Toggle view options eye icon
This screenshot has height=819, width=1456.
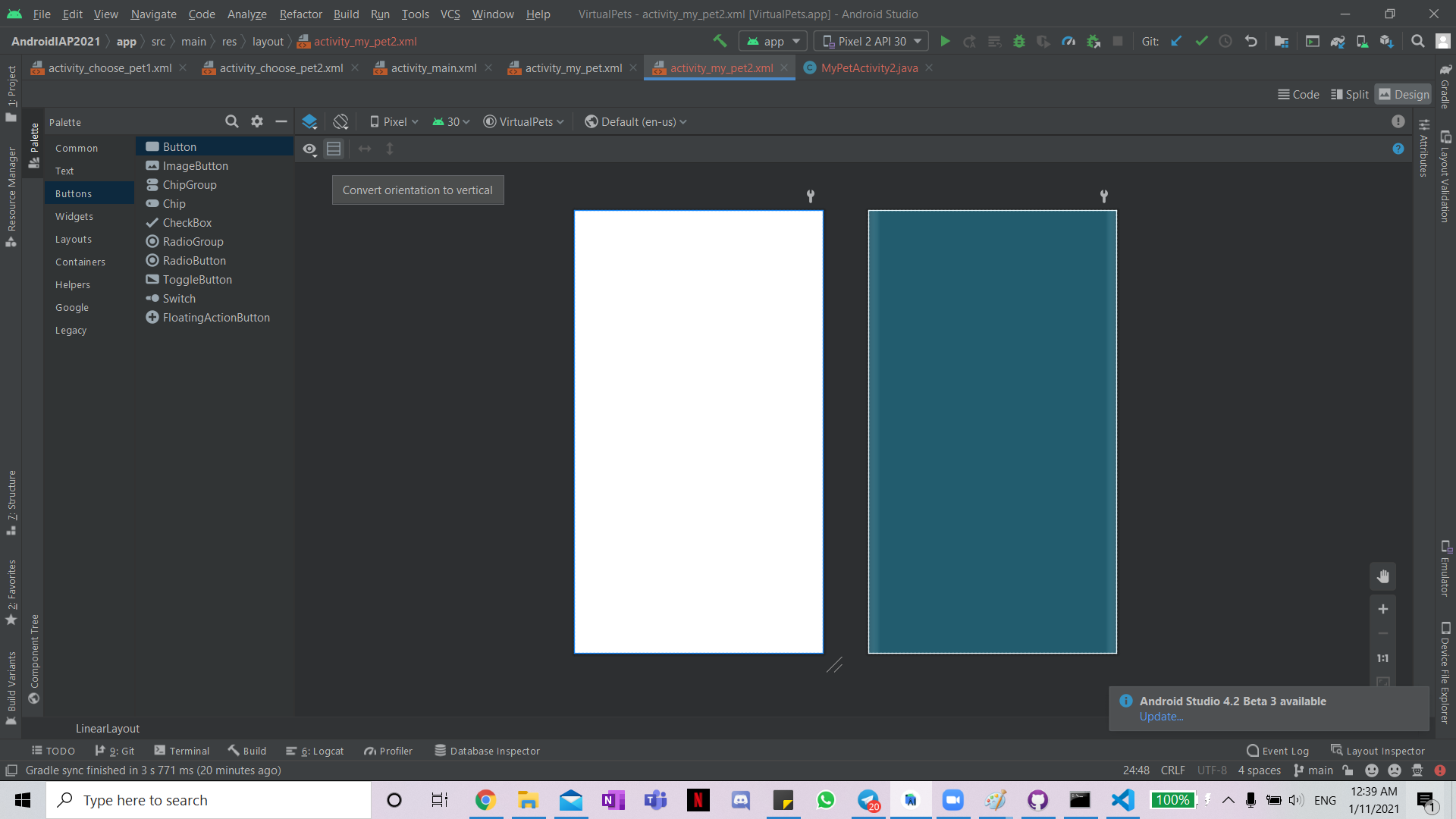pyautogui.click(x=309, y=149)
